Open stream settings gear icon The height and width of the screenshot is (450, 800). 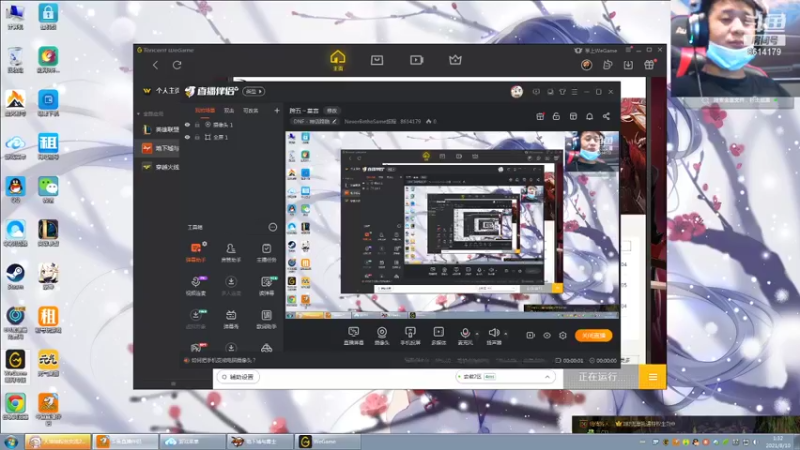[563, 335]
